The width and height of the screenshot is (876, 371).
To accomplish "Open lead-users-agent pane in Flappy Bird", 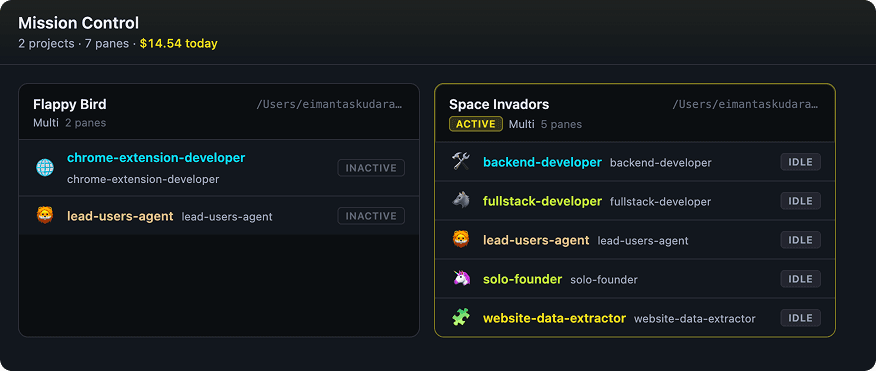I will pos(120,216).
